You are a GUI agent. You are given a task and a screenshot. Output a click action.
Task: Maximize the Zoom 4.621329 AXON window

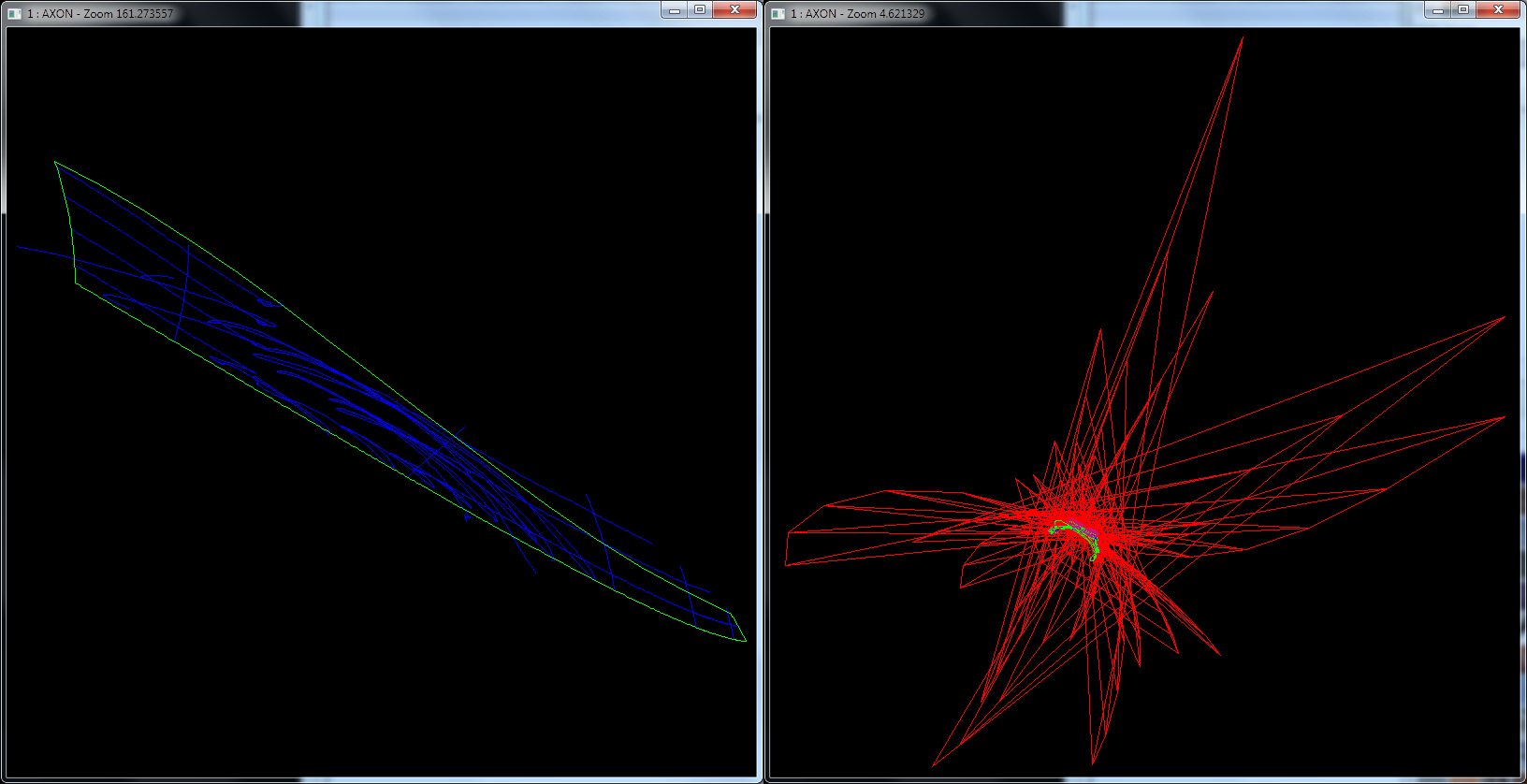pyautogui.click(x=1463, y=10)
